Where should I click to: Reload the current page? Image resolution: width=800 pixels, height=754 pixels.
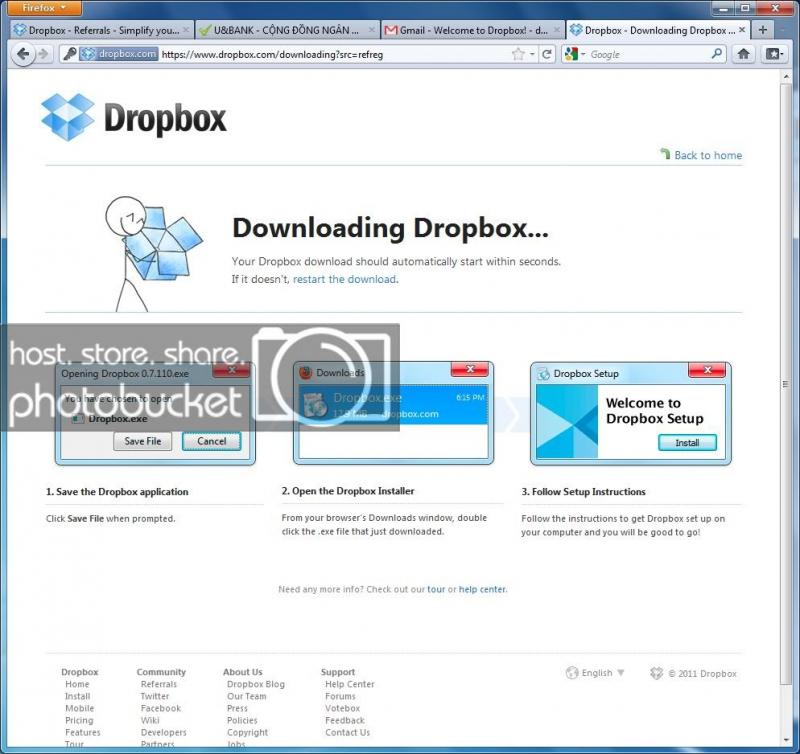546,54
